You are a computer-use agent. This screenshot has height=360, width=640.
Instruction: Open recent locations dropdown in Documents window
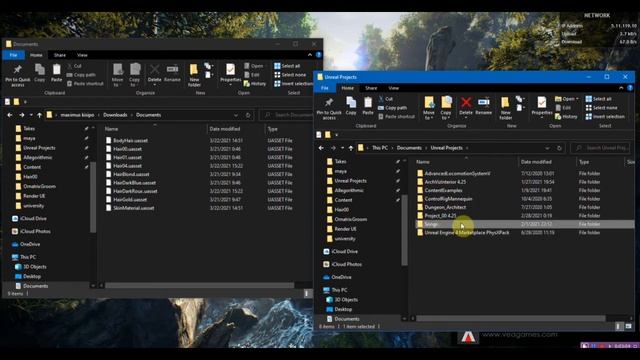31,115
